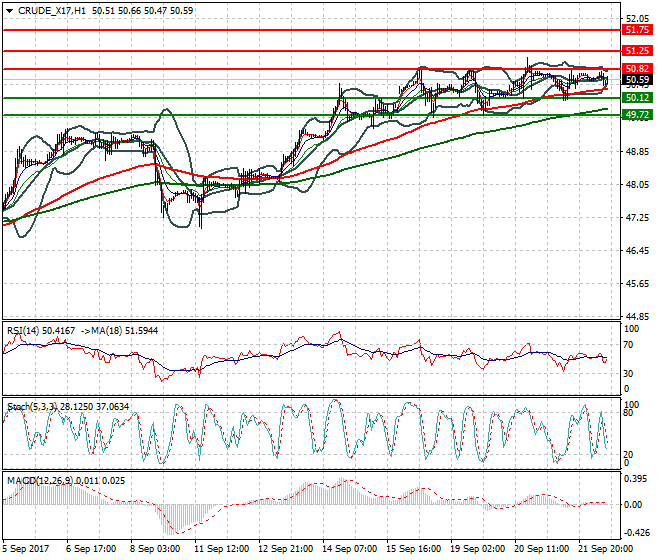
Task: Click the 20 Sep 11:00 time label
Action: click(x=542, y=549)
